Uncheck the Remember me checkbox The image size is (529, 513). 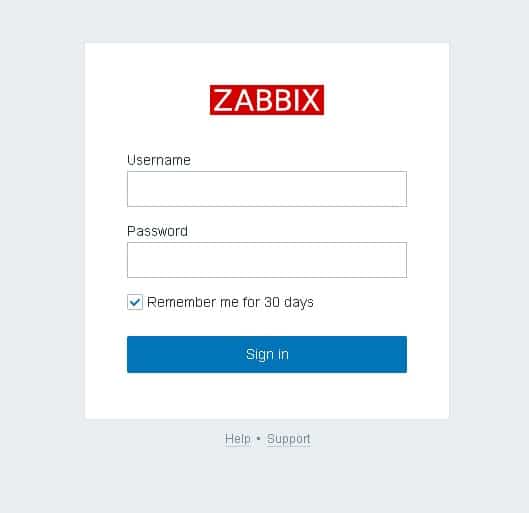(135, 302)
